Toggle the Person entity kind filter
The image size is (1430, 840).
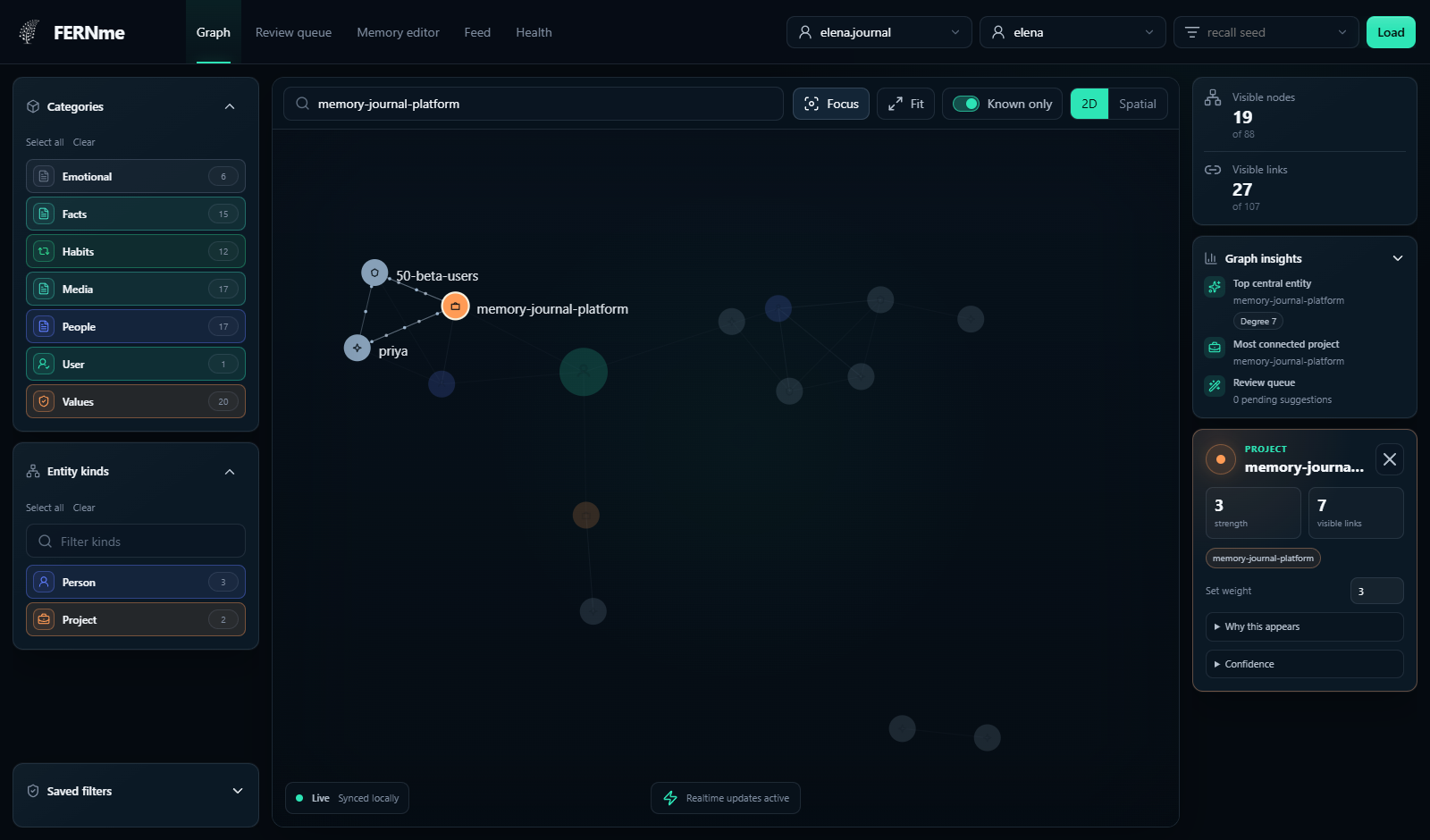click(x=136, y=582)
